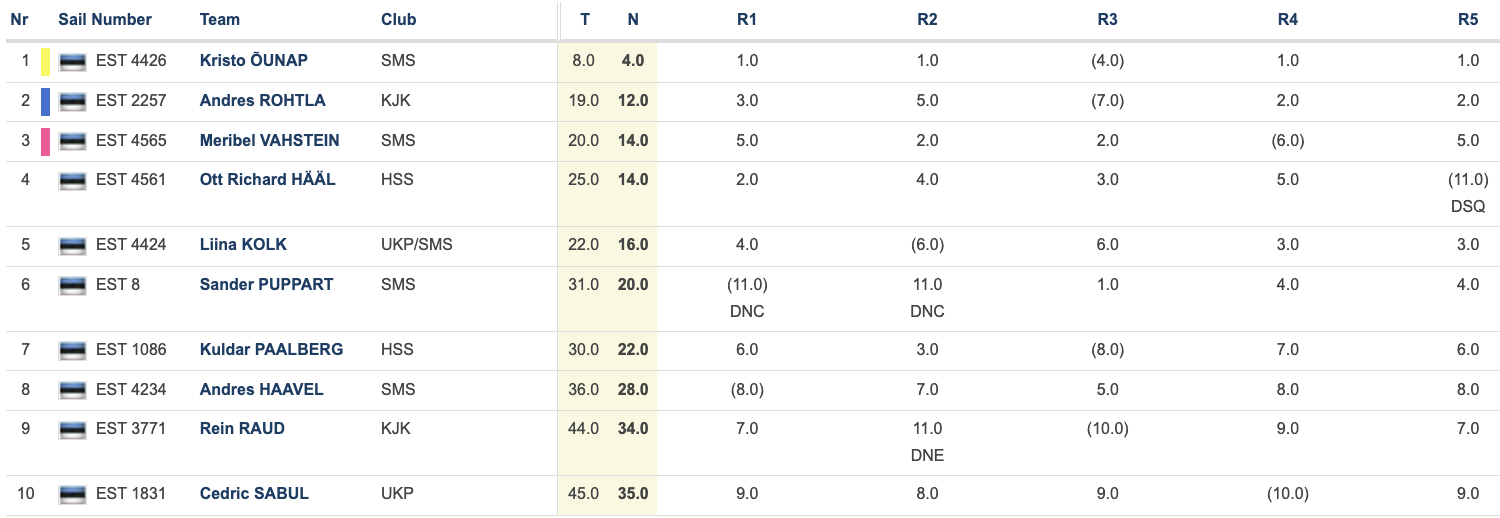Click the flag icon for EST 3771
The image size is (1500, 518).
72,429
